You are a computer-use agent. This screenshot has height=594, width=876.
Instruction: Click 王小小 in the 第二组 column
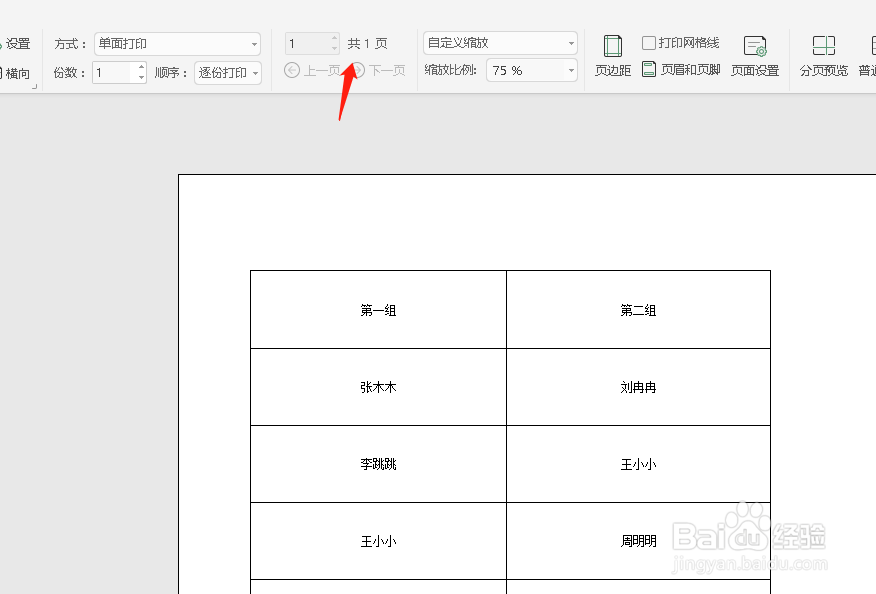[x=638, y=464]
